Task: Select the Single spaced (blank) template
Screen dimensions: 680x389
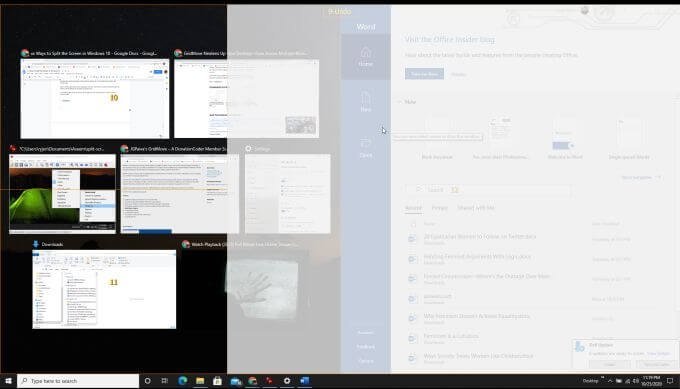Action: click(x=629, y=138)
